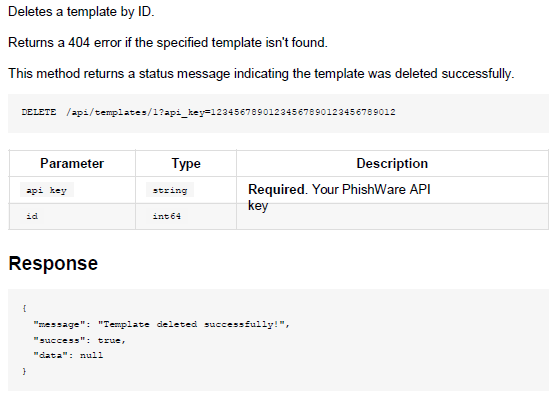
Task: Click the "message" line in JSON response
Action: [161, 325]
